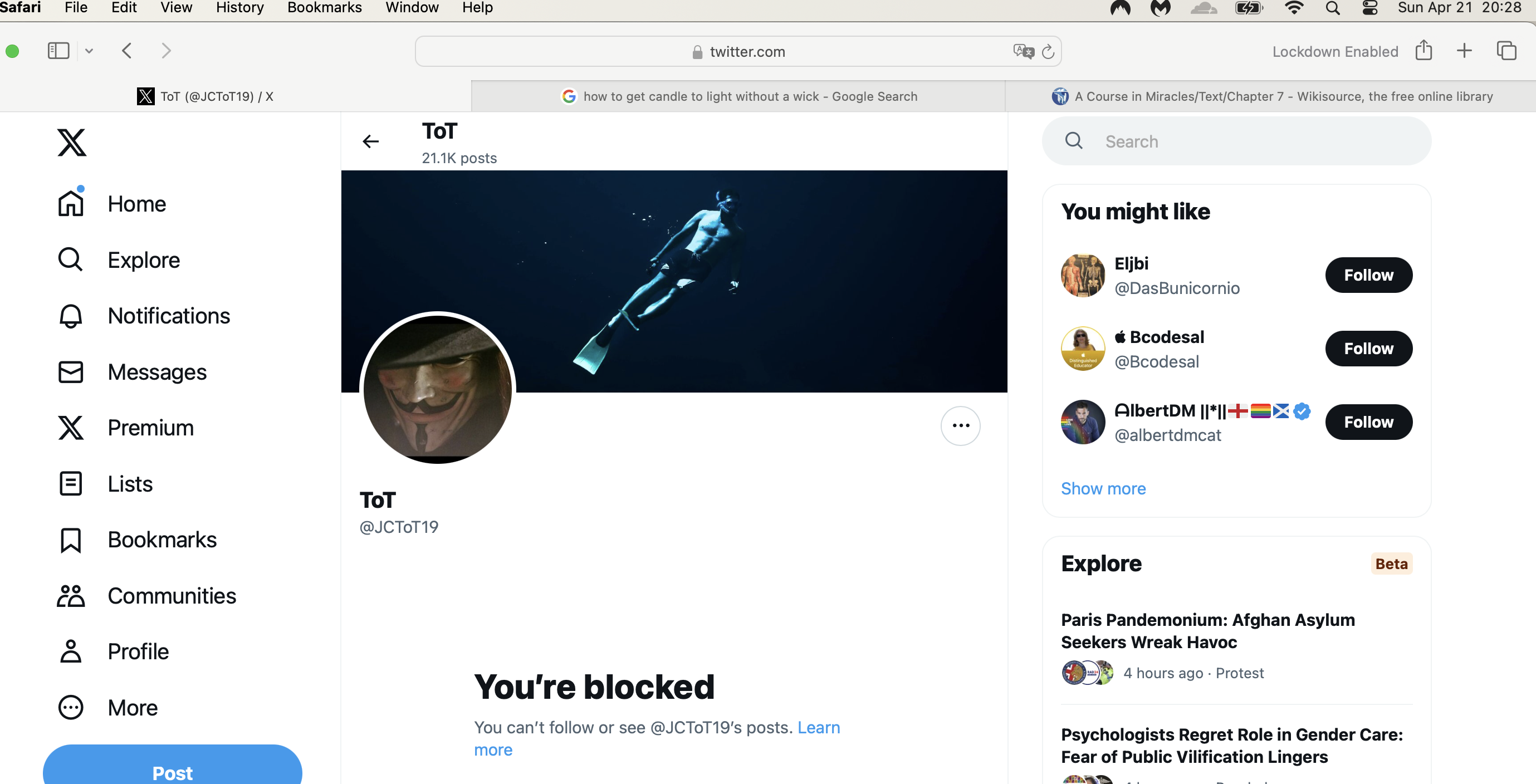Click Show more under You might like

tap(1103, 488)
